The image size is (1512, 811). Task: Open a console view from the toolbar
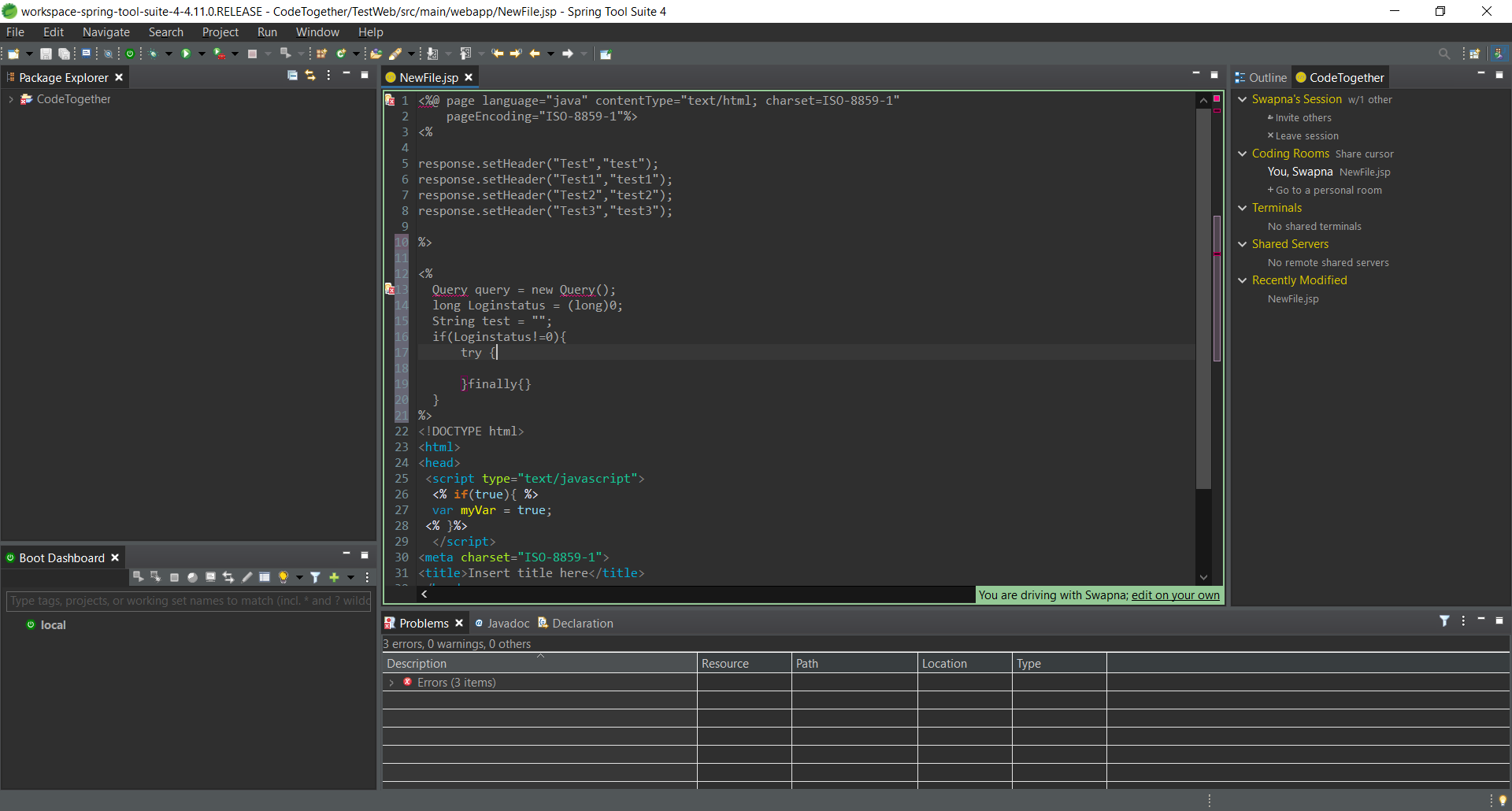(x=86, y=53)
